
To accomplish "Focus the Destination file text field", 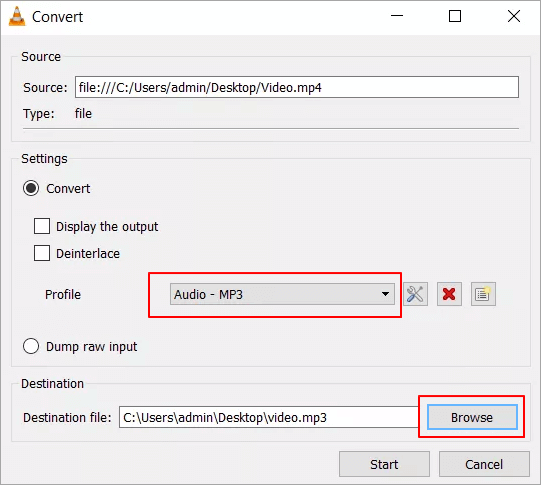I will tap(269, 417).
